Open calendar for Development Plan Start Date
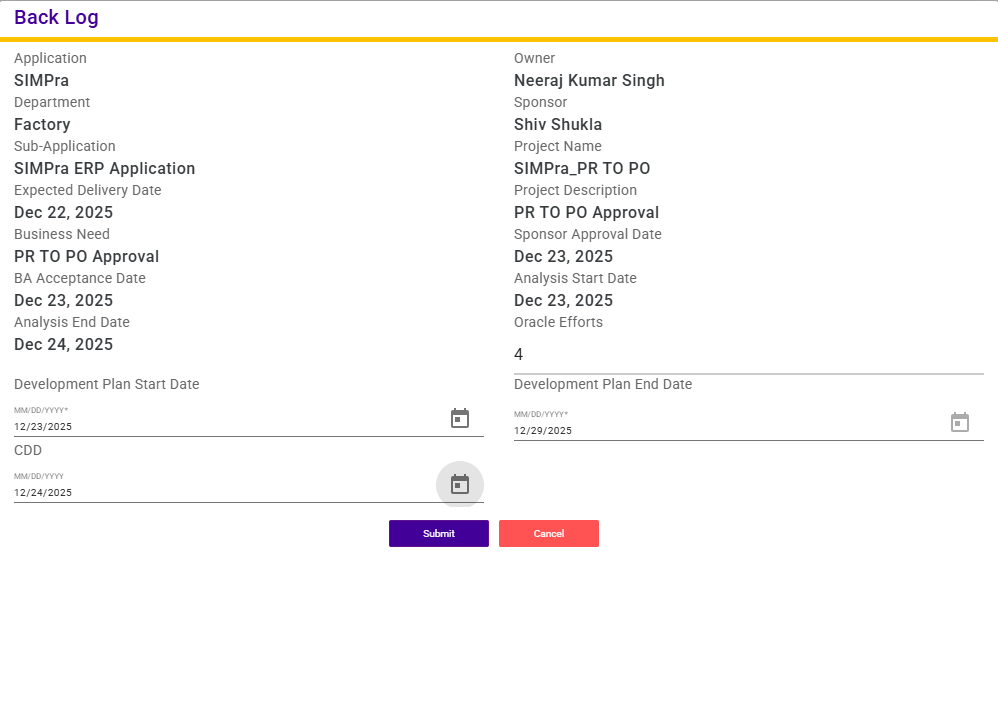998x704 pixels. pos(459,419)
